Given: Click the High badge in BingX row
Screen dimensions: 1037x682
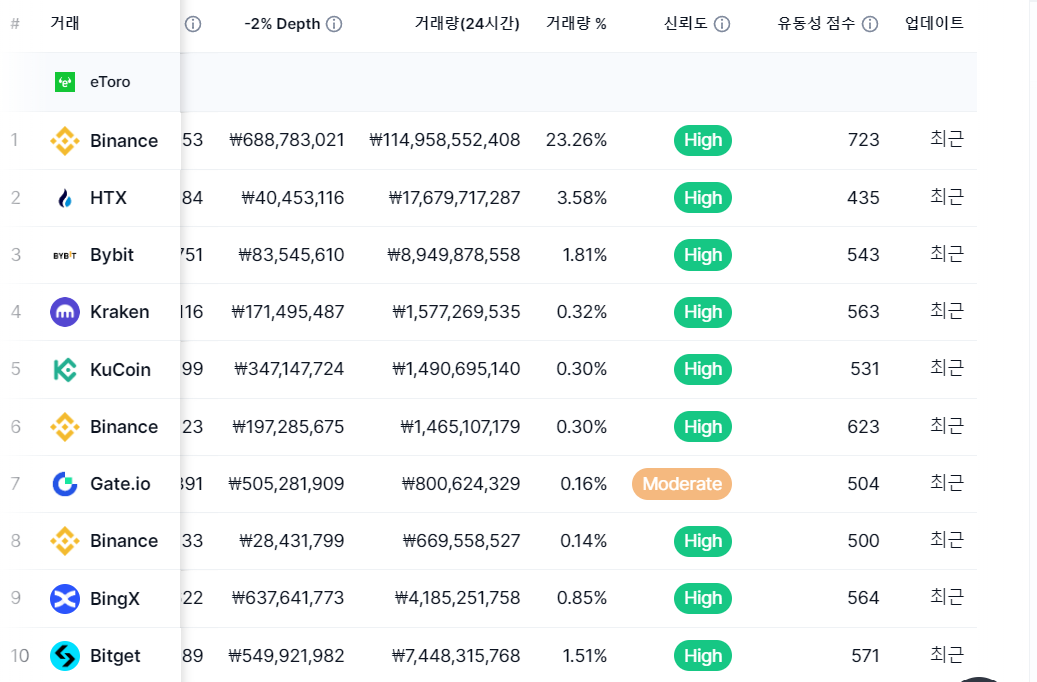Looking at the screenshot, I should (x=702, y=599).
